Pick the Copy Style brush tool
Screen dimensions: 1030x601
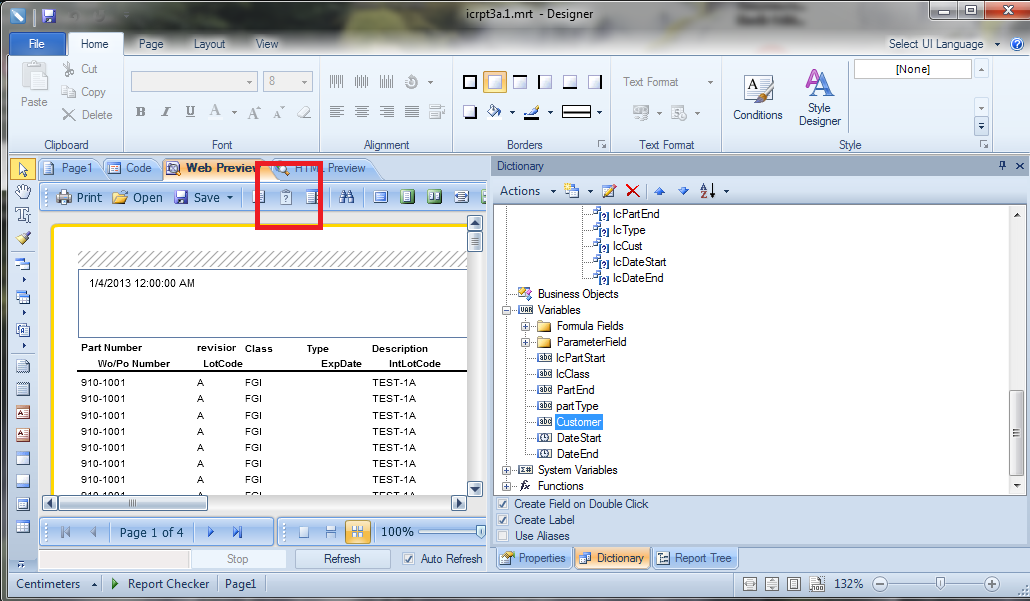pyautogui.click(x=23, y=238)
